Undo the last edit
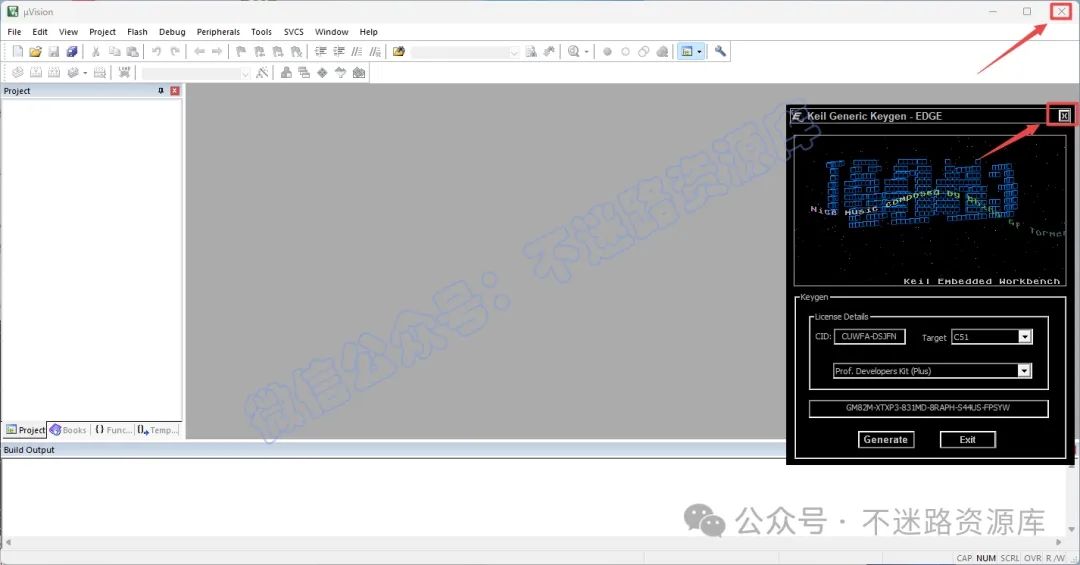Screen dimensions: 1080x565 pyautogui.click(x=157, y=52)
